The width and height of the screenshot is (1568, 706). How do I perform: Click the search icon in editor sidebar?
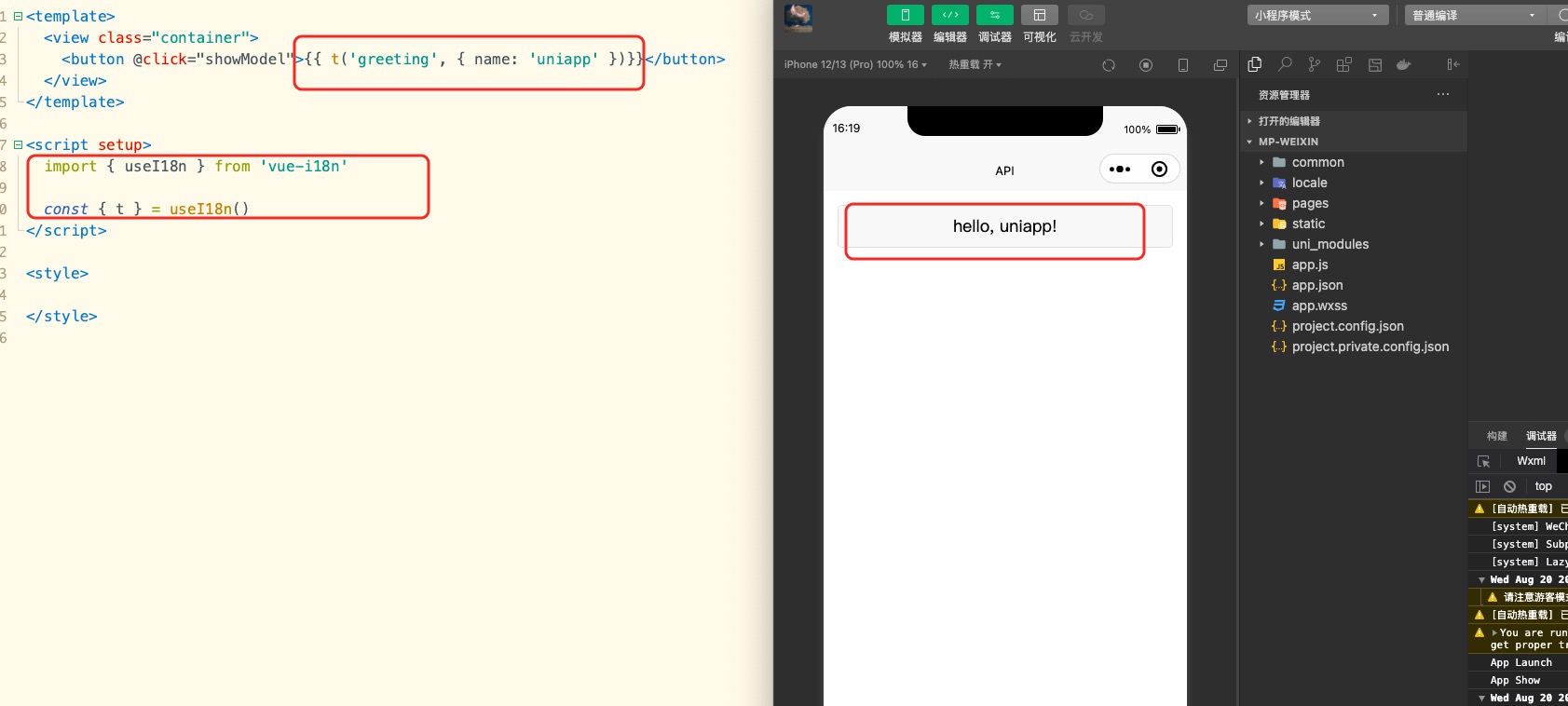[1285, 64]
